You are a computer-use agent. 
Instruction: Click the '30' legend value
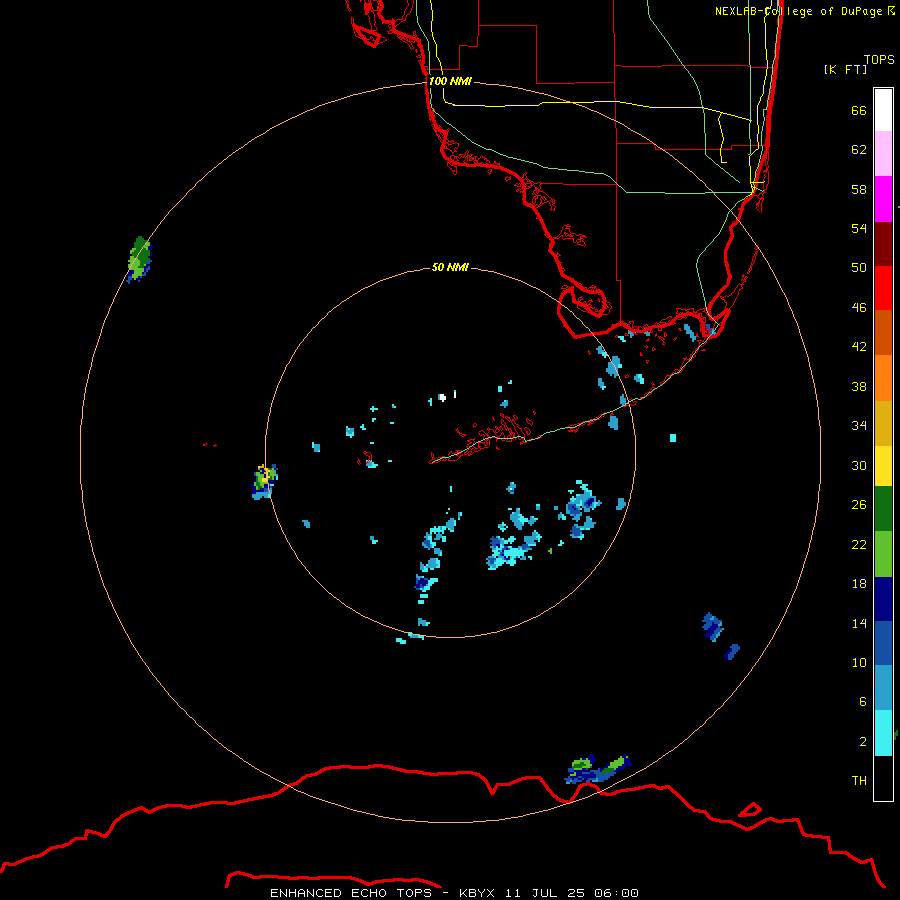click(859, 465)
